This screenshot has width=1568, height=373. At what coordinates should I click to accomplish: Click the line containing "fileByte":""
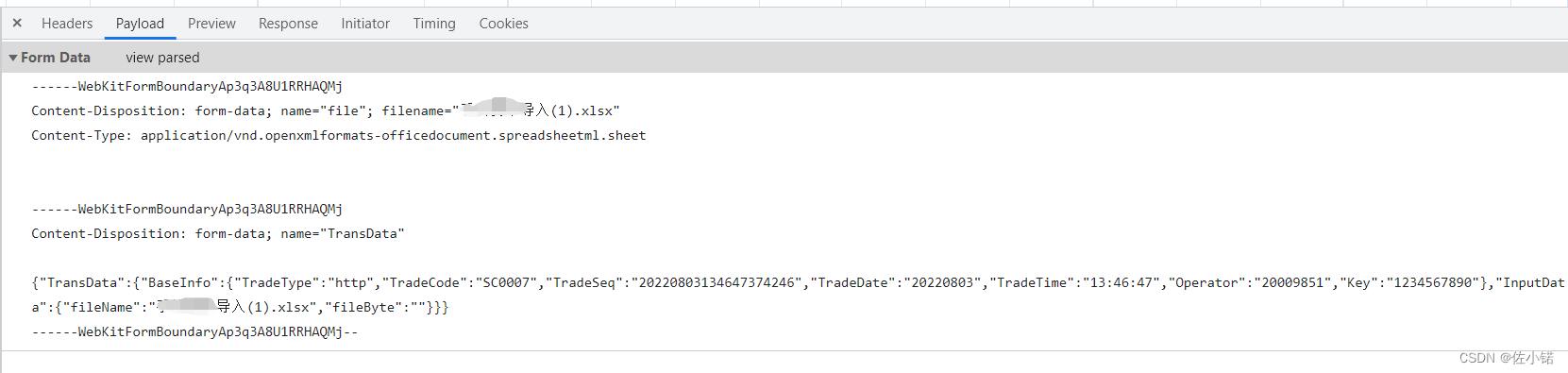240,307
